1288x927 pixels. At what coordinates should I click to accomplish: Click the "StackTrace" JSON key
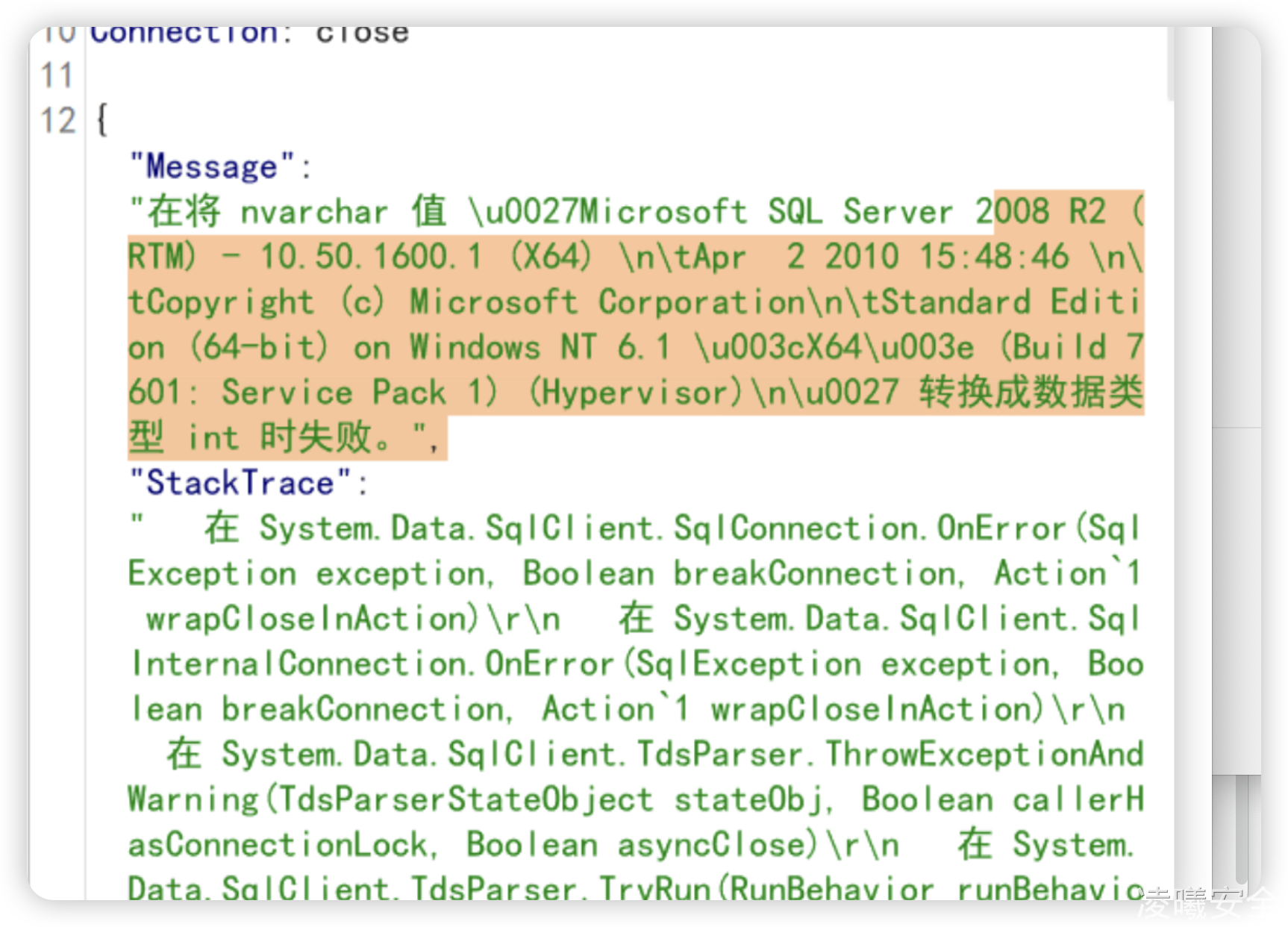click(240, 483)
